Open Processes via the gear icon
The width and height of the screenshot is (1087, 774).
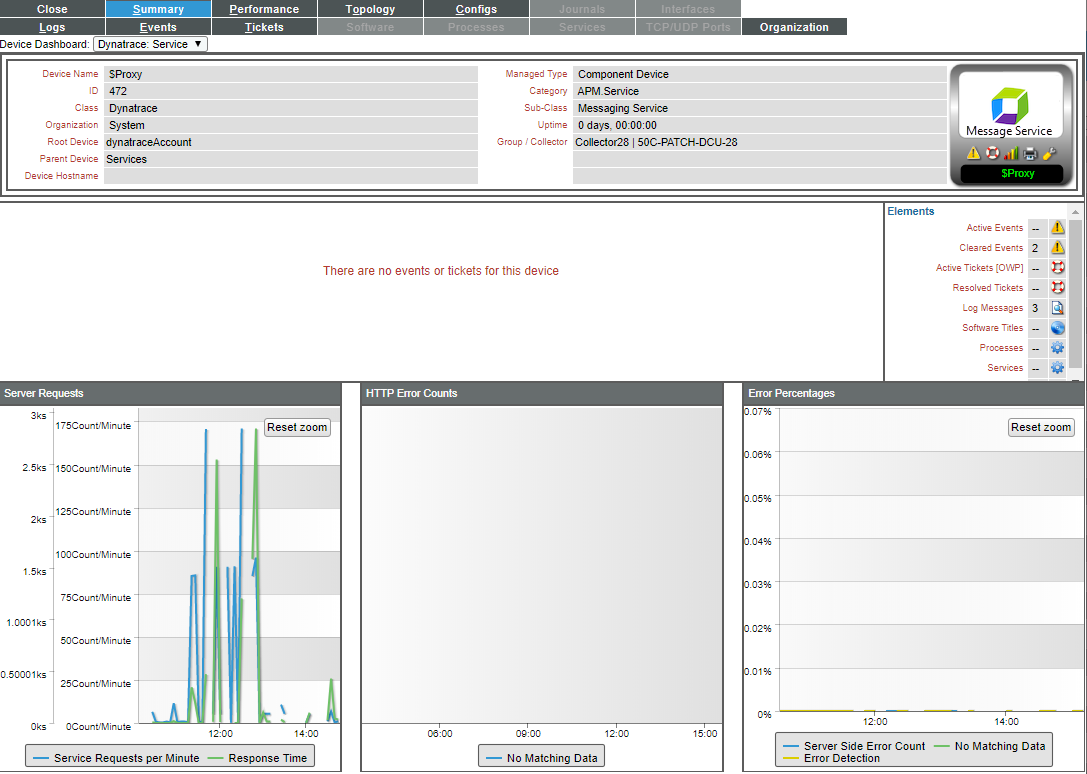pyautogui.click(x=1057, y=347)
